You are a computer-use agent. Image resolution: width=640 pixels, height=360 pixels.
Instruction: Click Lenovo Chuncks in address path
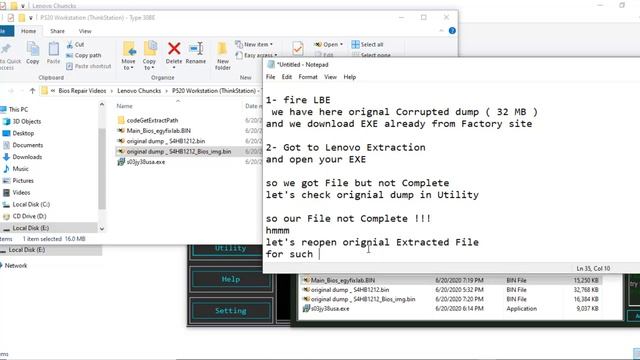[139, 91]
